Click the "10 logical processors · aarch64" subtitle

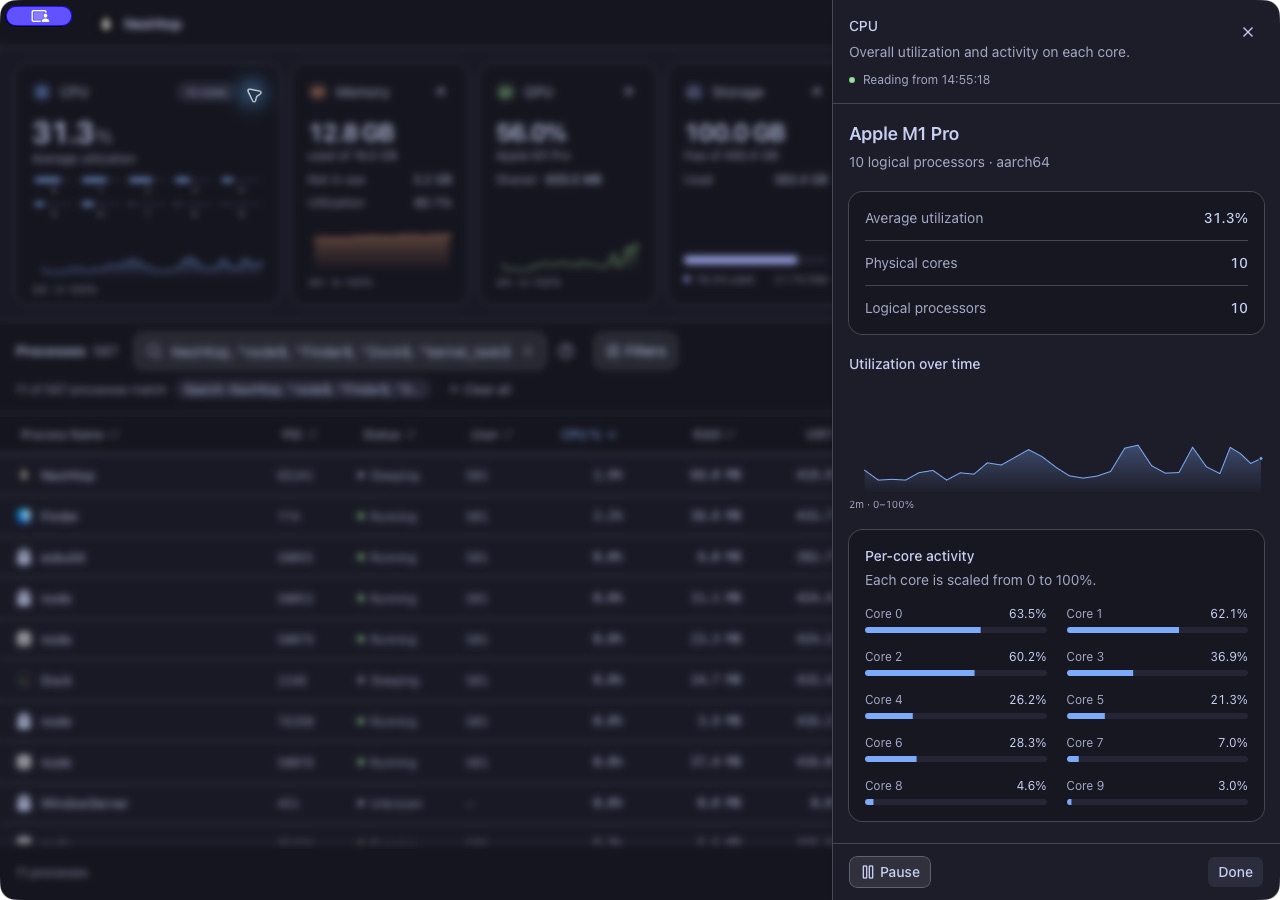coord(949,162)
